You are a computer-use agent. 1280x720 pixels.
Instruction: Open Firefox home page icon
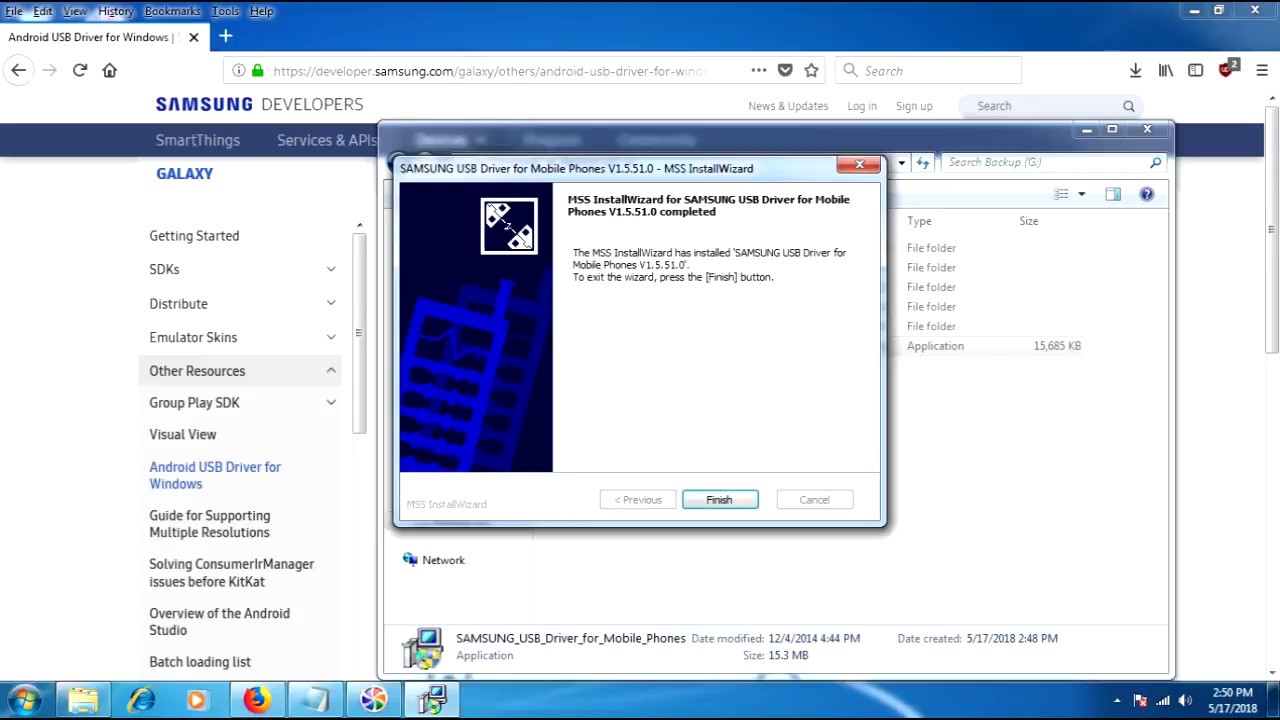coord(110,70)
